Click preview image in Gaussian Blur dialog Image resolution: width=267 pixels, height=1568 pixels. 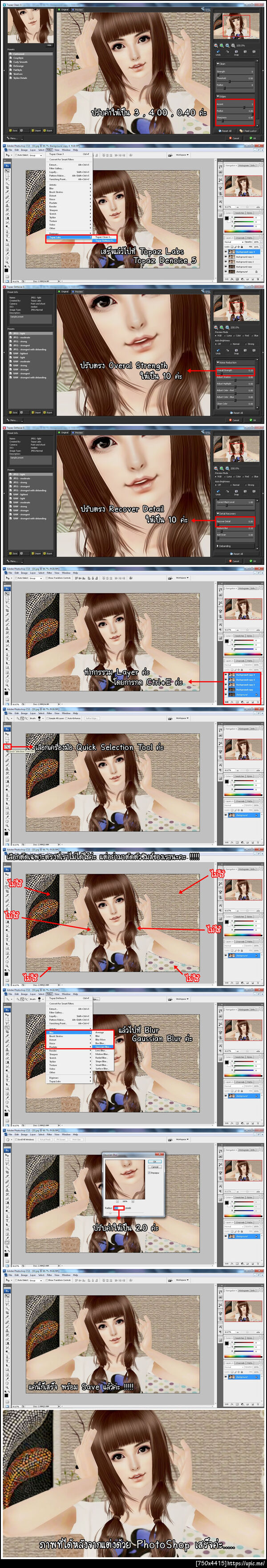[125, 1180]
